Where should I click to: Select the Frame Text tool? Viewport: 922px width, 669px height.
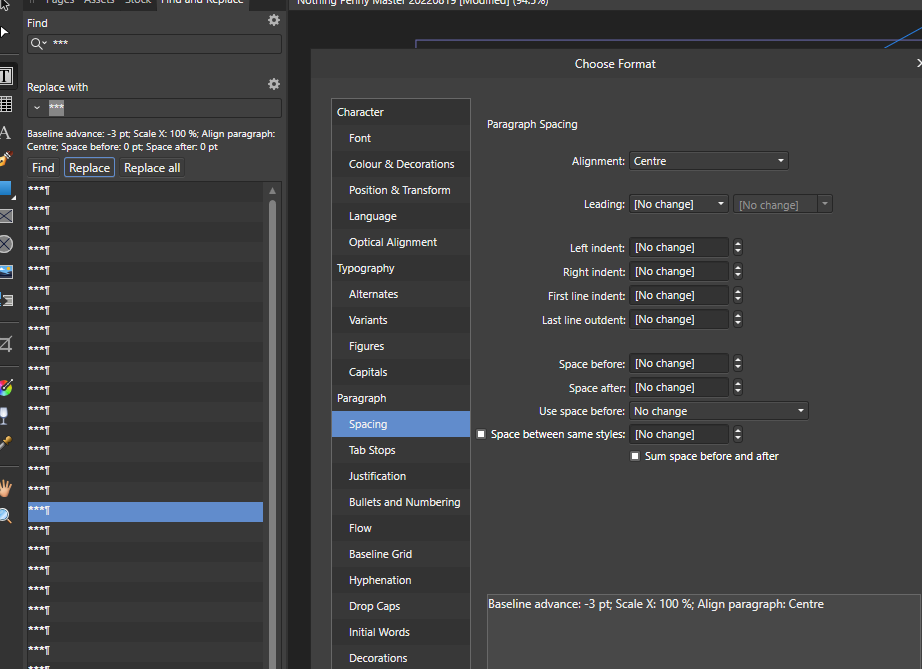[x=6, y=76]
